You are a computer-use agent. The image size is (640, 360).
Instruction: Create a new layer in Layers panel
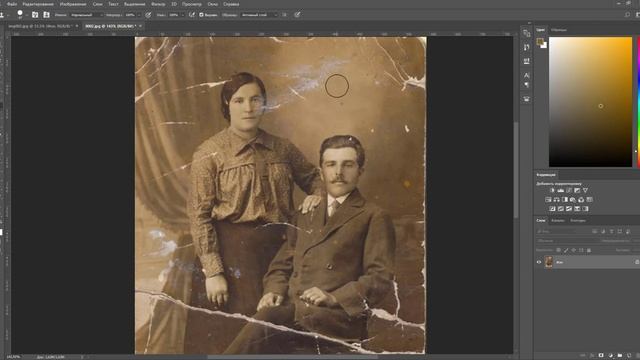(x=629, y=356)
